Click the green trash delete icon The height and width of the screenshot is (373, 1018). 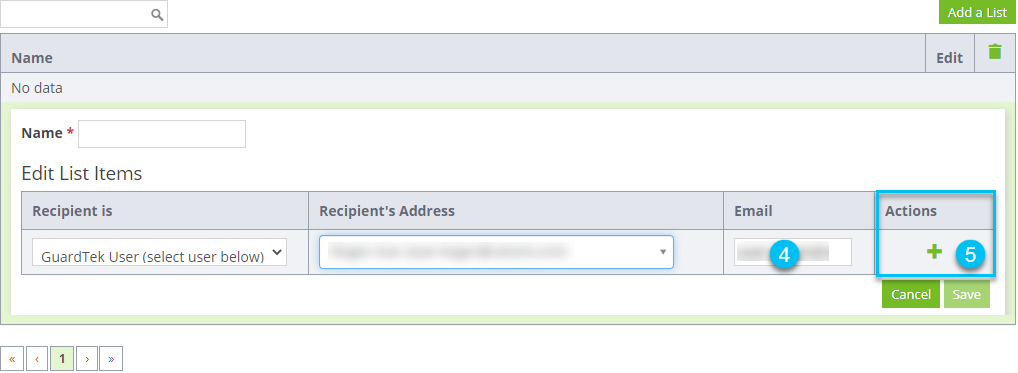pyautogui.click(x=995, y=52)
